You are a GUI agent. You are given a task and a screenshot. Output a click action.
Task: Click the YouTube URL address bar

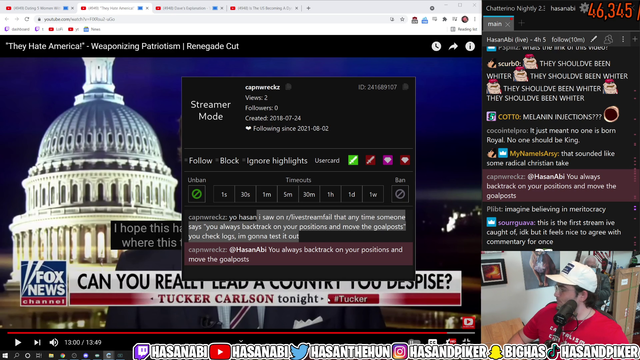(x=212, y=19)
